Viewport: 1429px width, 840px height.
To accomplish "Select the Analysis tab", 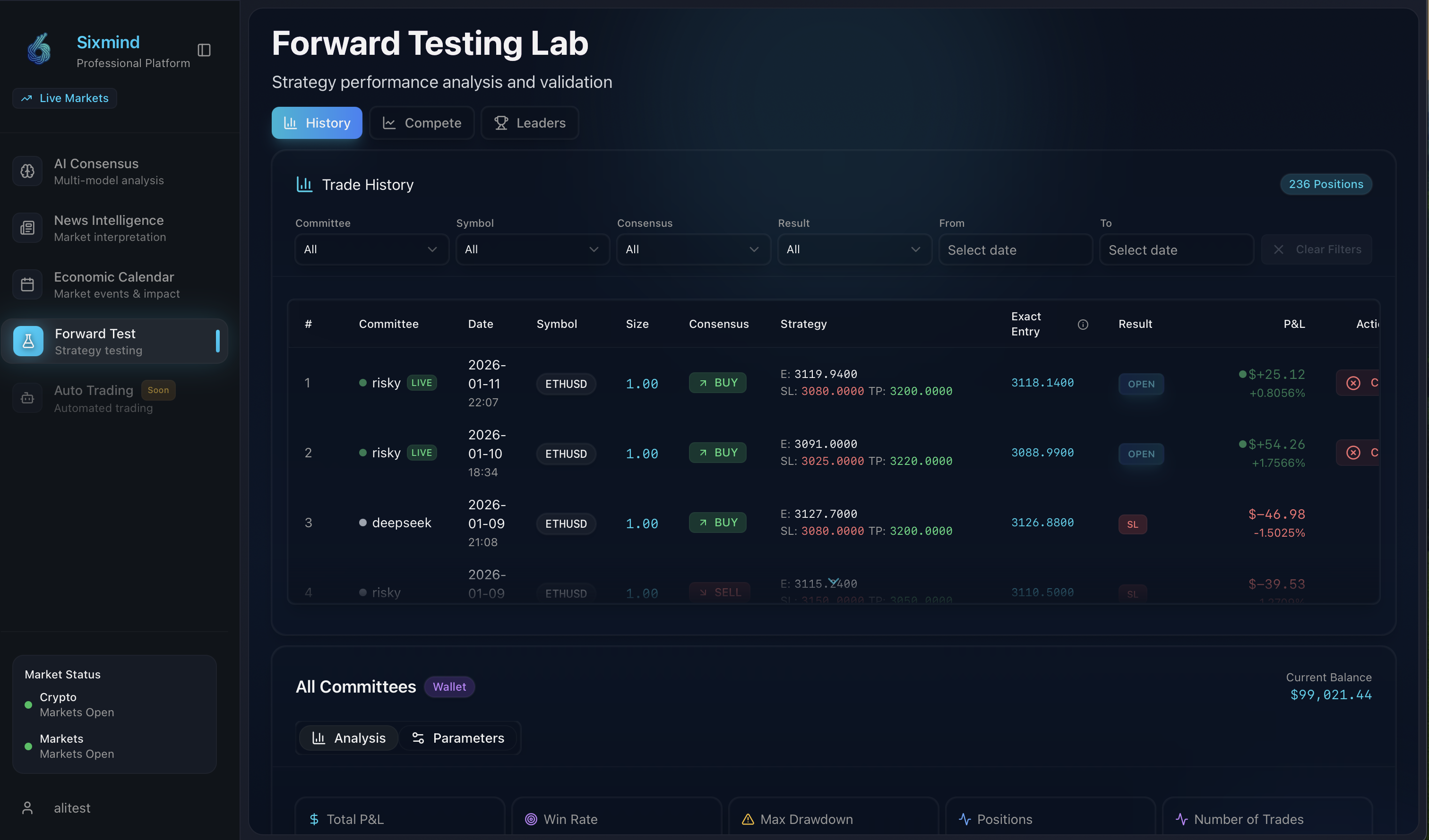I will [349, 738].
